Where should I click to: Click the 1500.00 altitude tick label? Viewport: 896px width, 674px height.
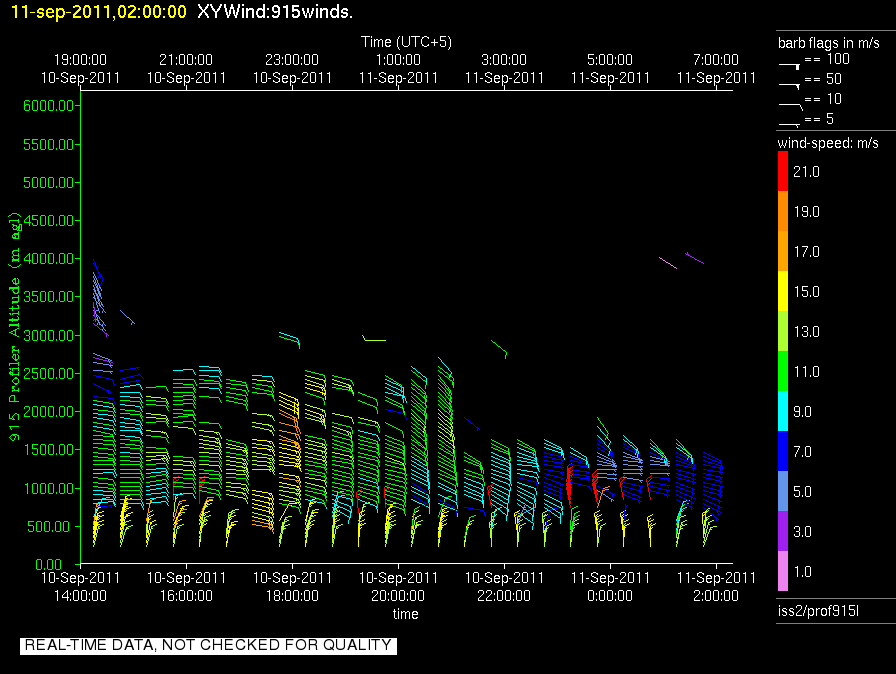[49, 450]
